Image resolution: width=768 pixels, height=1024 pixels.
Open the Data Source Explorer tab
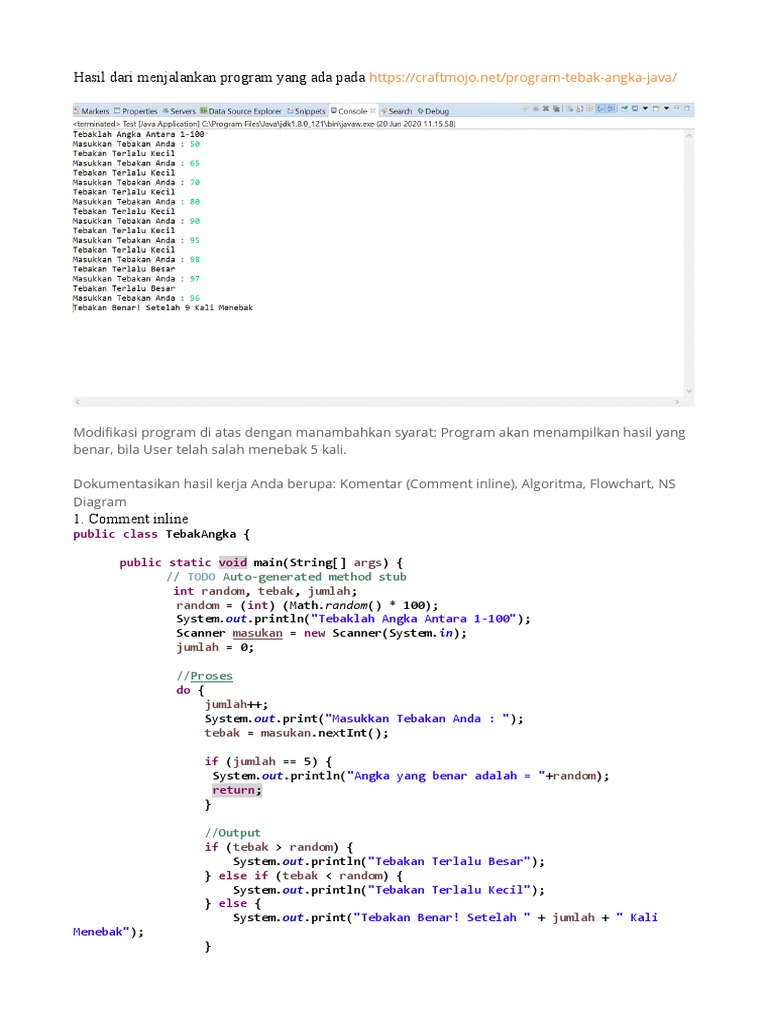coord(241,111)
